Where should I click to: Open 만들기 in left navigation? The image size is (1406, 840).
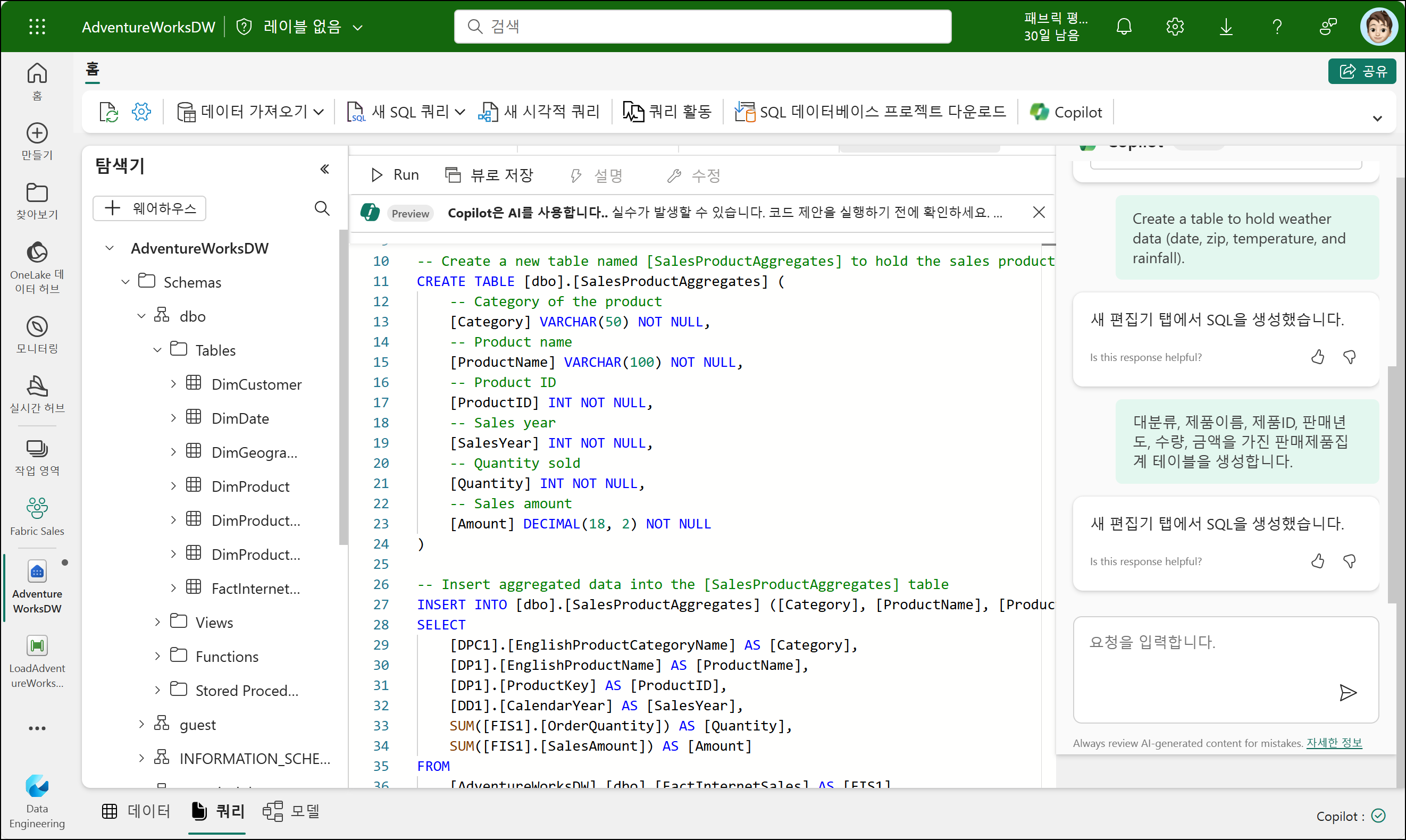pyautogui.click(x=37, y=141)
